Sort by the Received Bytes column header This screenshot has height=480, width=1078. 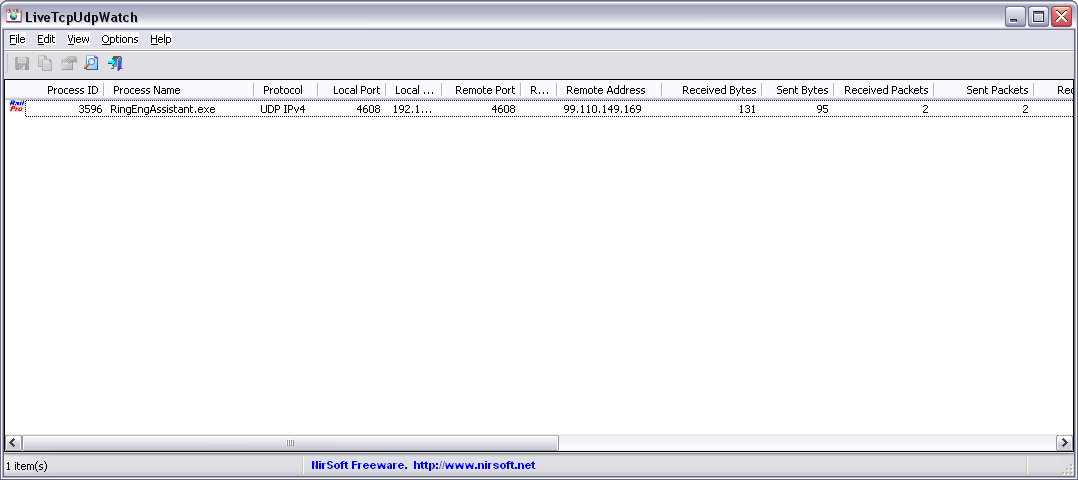pyautogui.click(x=718, y=90)
